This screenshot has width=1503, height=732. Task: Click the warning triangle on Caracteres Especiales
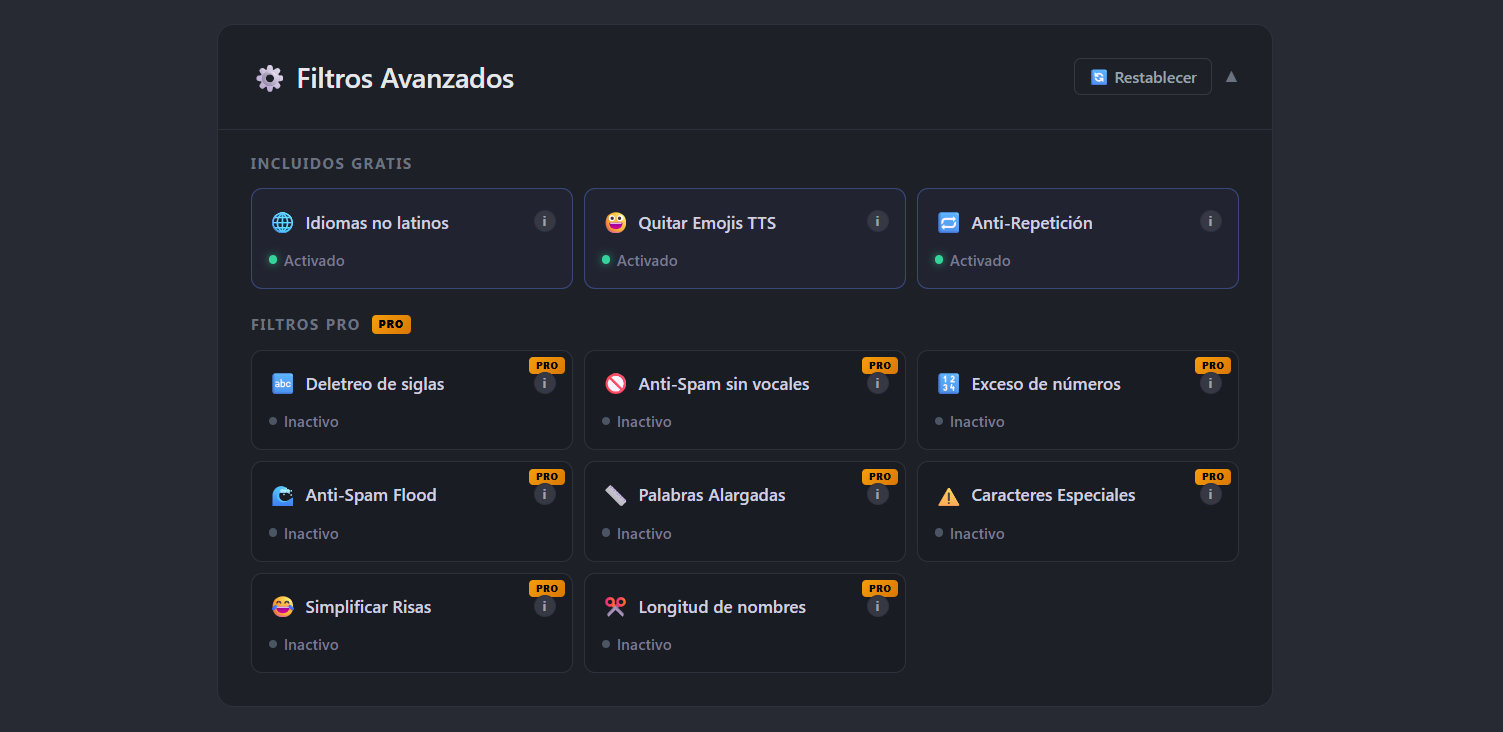[948, 494]
